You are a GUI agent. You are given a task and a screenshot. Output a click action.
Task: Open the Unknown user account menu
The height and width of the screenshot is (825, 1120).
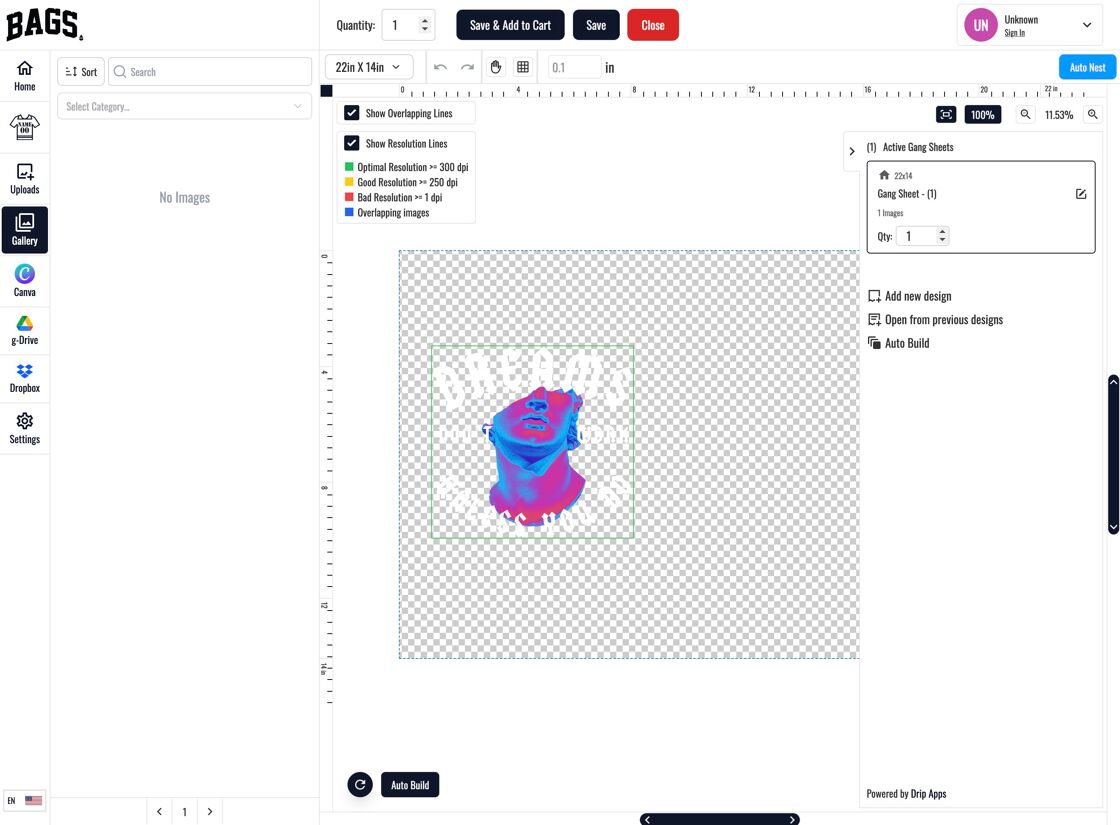click(x=1029, y=25)
